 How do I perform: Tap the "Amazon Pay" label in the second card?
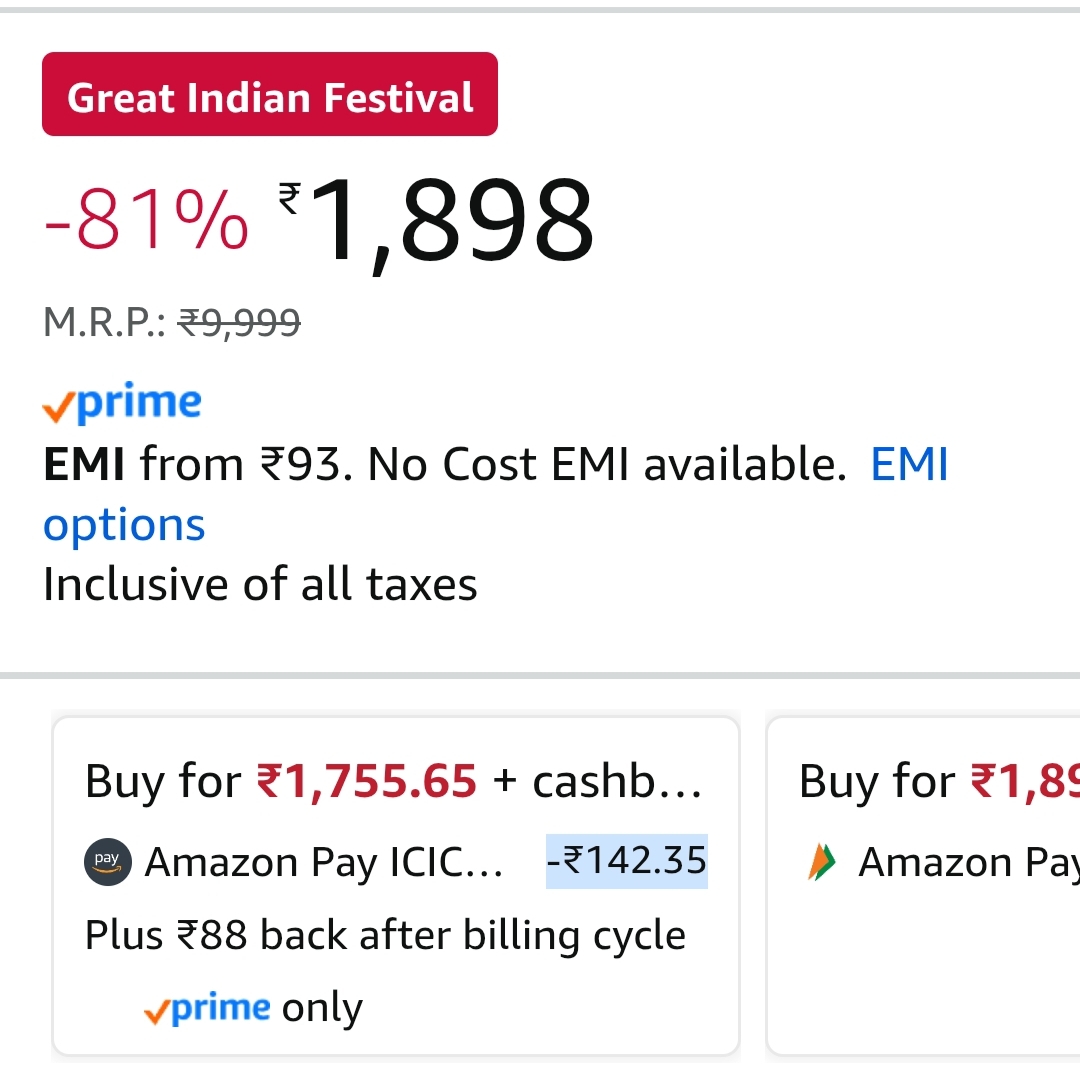(x=967, y=861)
